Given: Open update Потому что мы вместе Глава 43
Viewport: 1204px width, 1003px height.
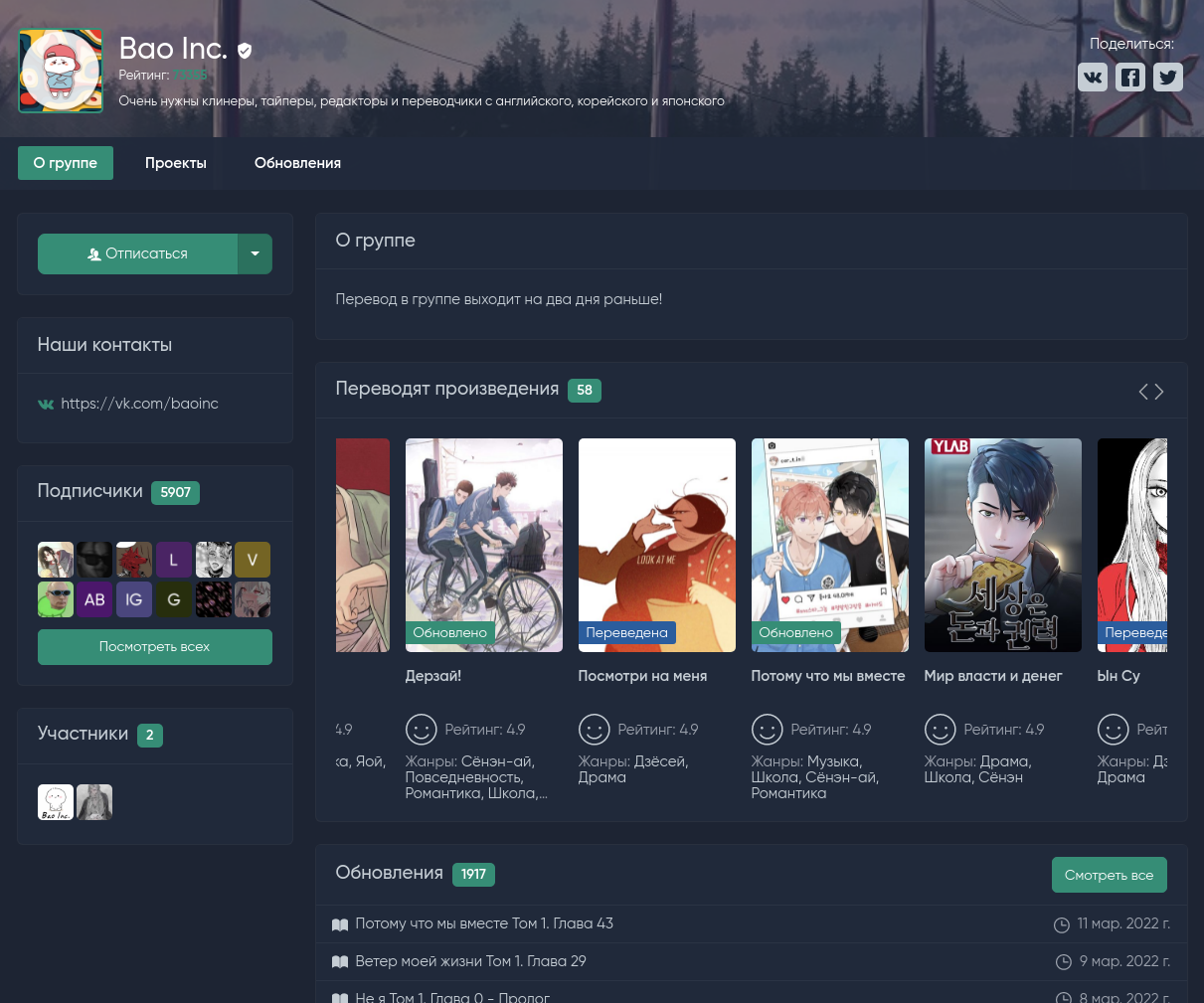Looking at the screenshot, I should 484,923.
